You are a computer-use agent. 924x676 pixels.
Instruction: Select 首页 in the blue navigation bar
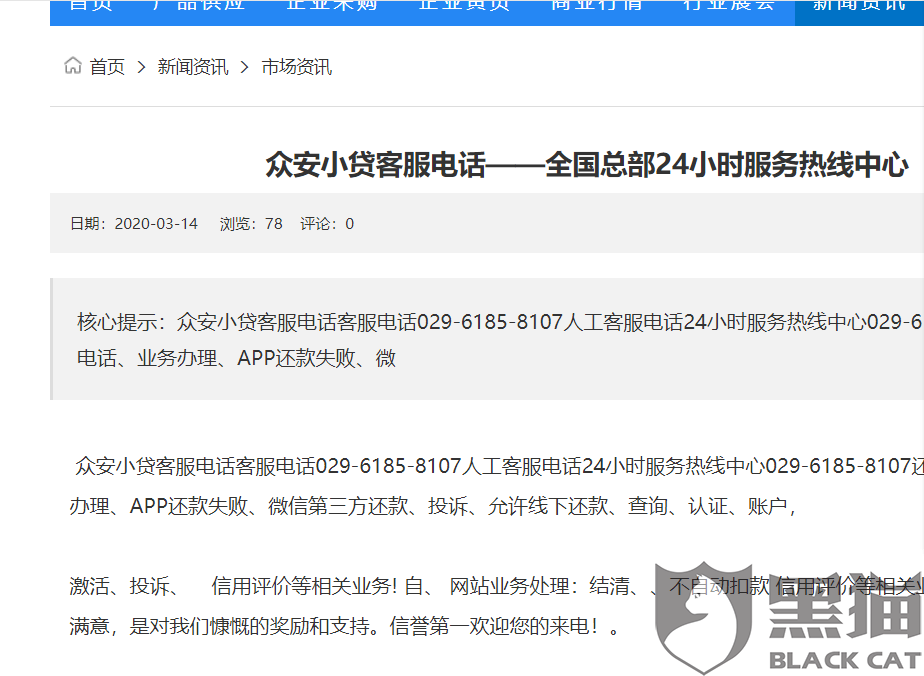pos(90,6)
